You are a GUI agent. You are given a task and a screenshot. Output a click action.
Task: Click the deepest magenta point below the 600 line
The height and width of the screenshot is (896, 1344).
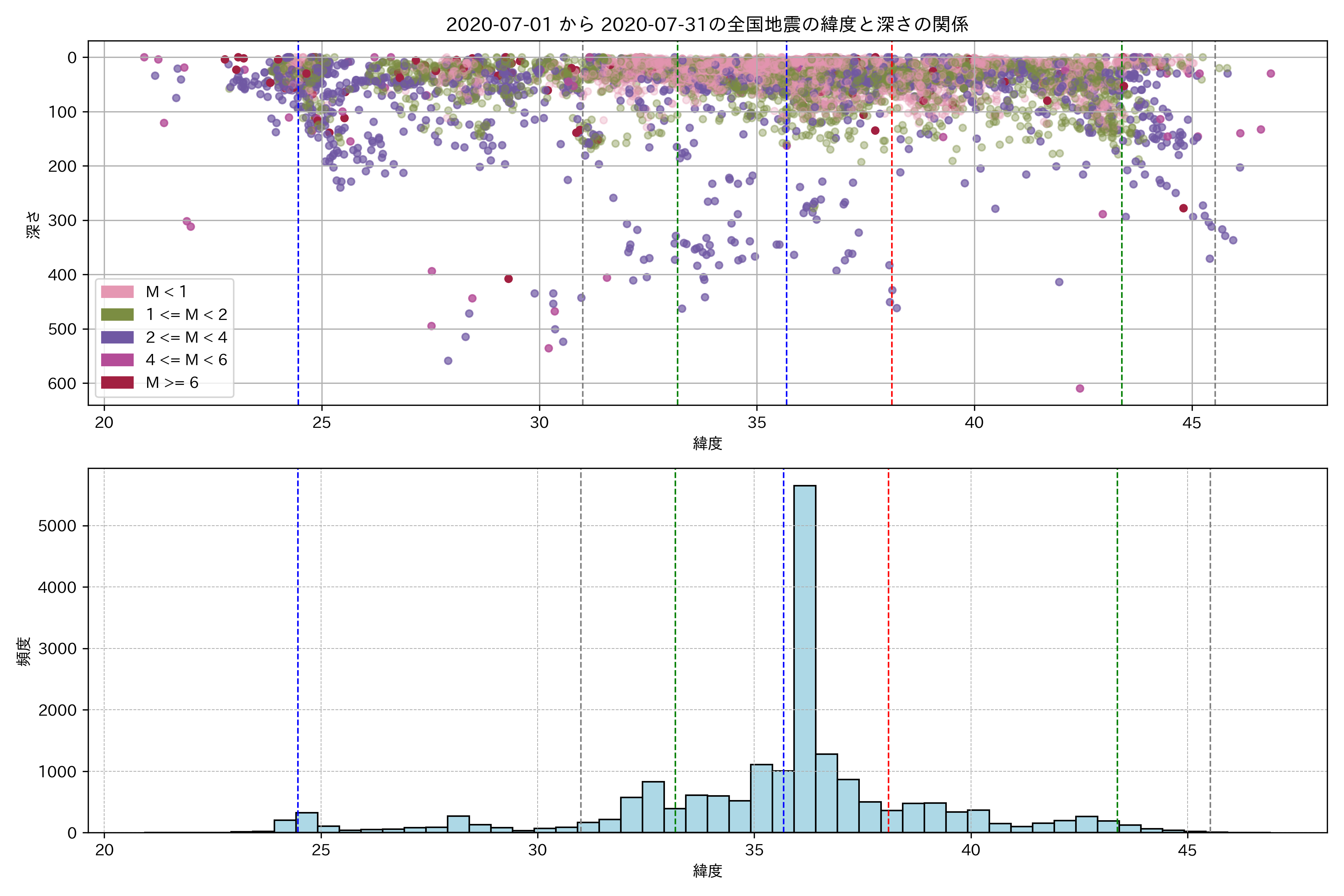(1079, 389)
